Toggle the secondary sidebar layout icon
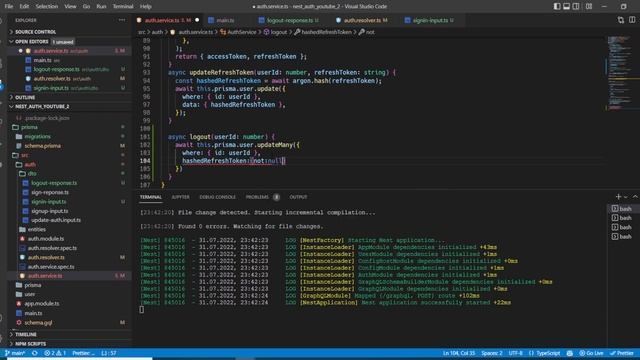The height and width of the screenshot is (360, 640). tap(576, 7)
